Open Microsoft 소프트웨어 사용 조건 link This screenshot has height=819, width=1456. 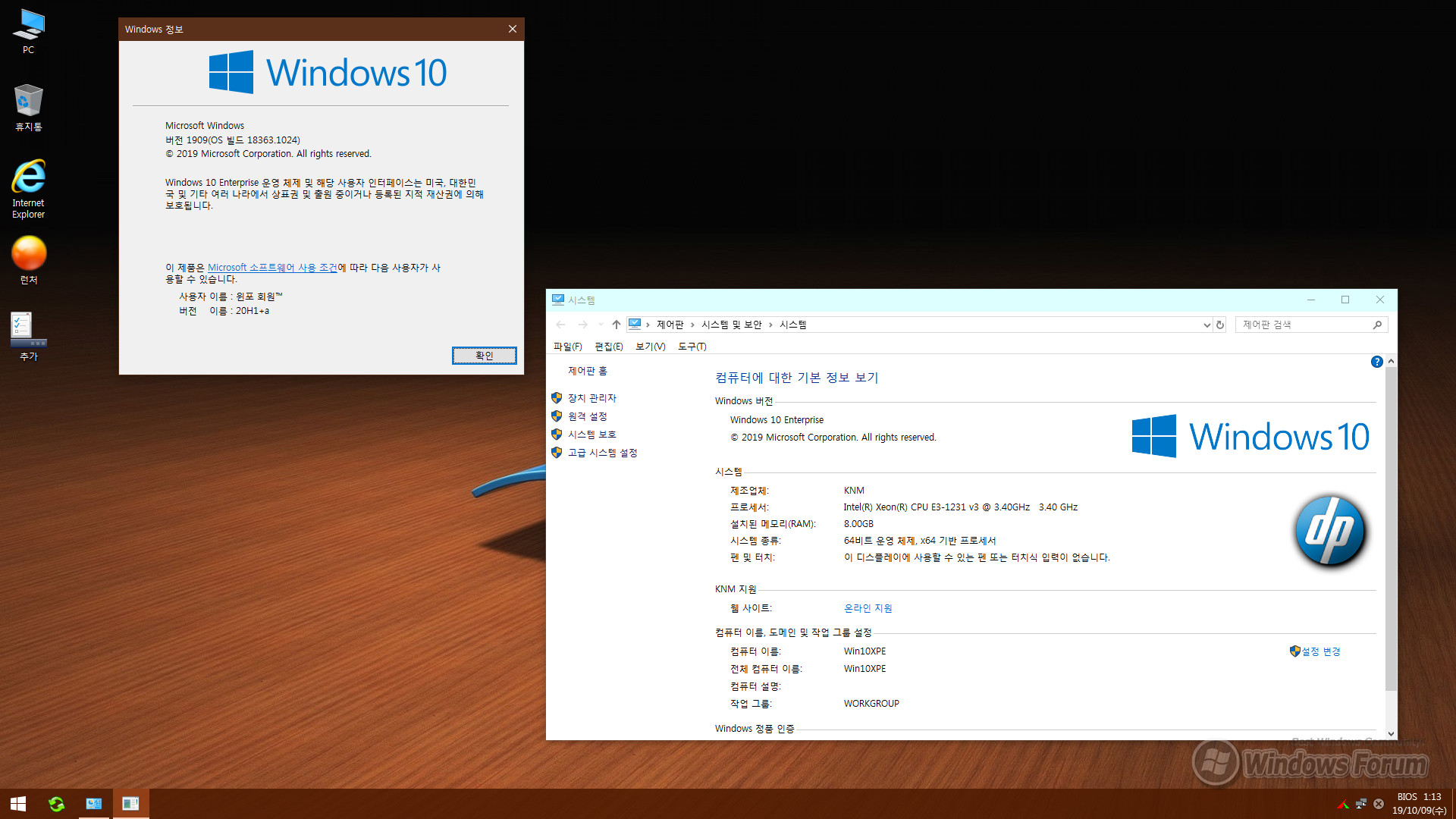272,268
